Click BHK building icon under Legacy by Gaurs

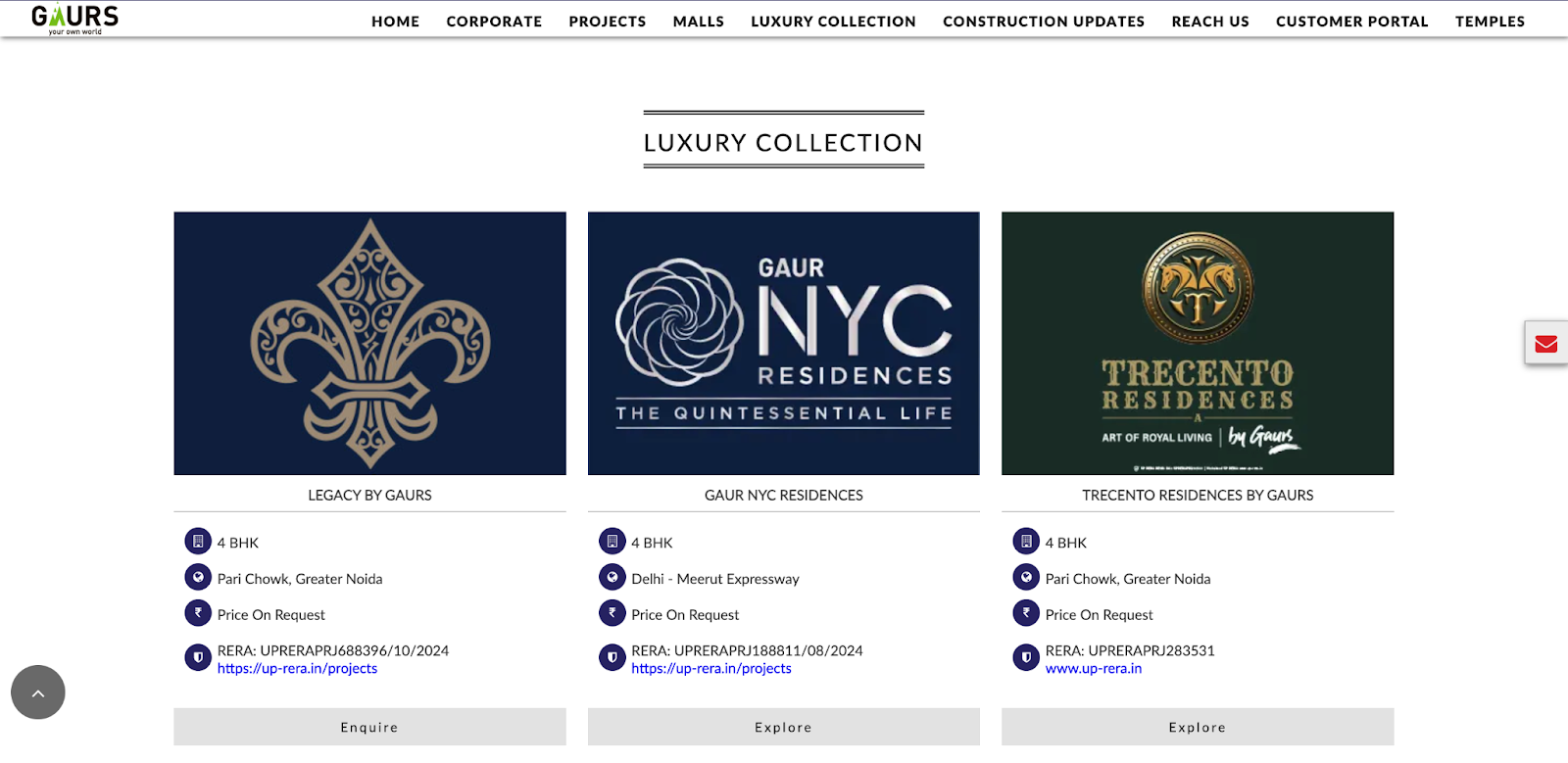[x=198, y=542]
